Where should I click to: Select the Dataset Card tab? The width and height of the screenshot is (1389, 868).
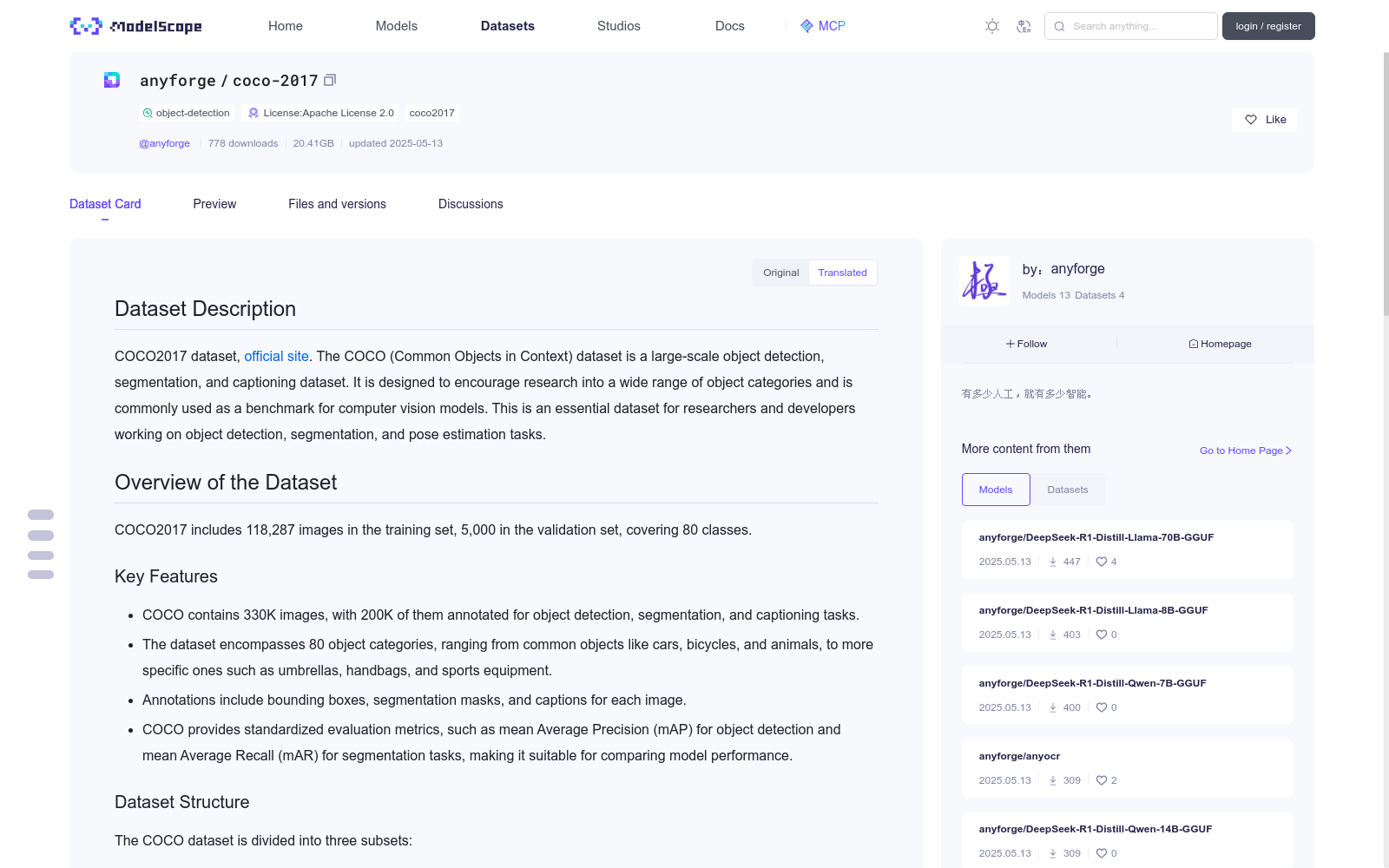tap(105, 204)
